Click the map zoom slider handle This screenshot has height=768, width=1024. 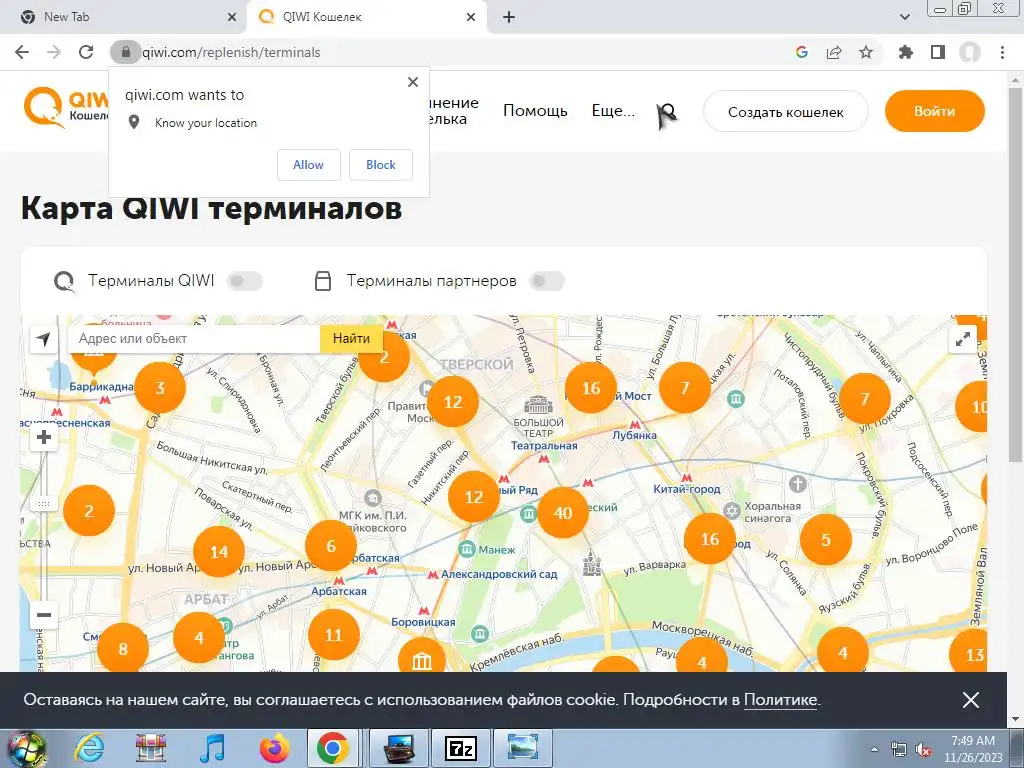44,504
